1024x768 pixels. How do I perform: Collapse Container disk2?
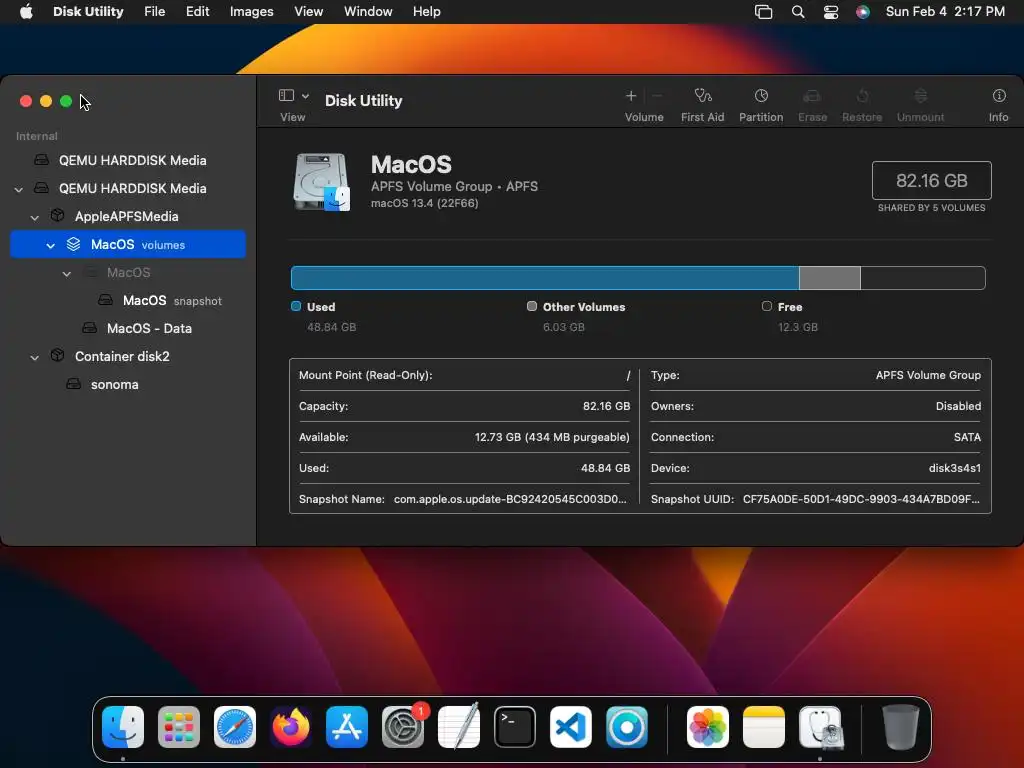point(35,357)
